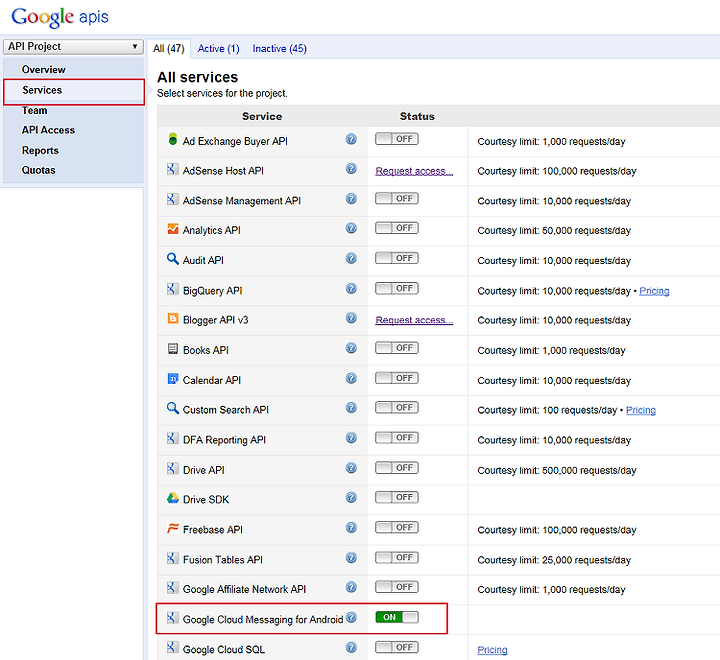
Task: Open help for Ad Exchange Buyer API
Action: point(351,139)
